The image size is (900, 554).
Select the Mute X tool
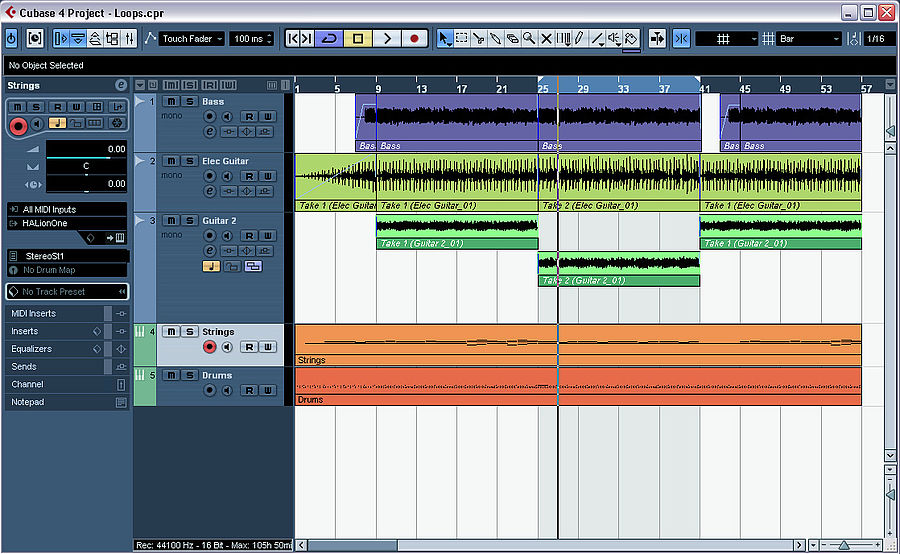[546, 38]
